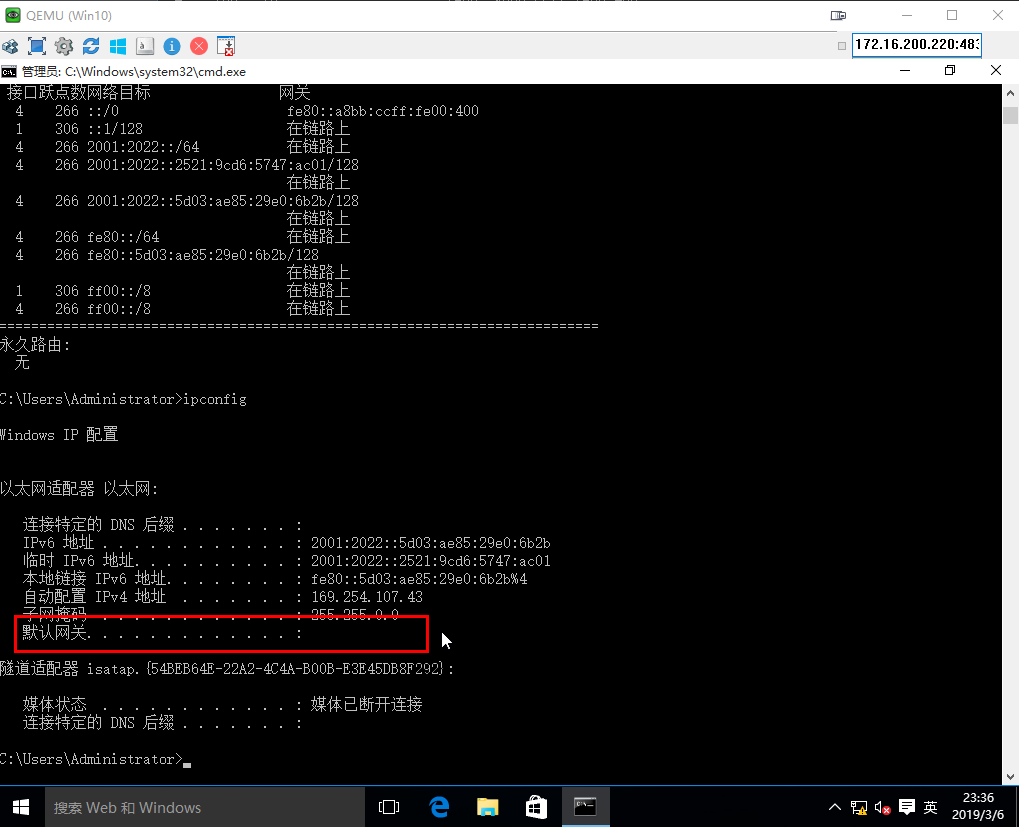Expand hidden system tray icons chevron
The width and height of the screenshot is (1019, 827).
click(835, 807)
